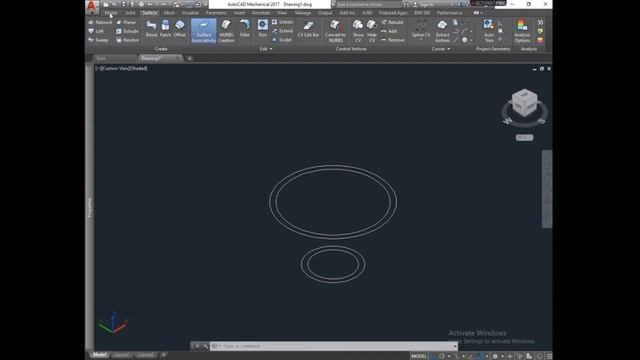Viewport: 640px width, 360px height.
Task: Click the ViewCube in viewport
Action: pos(524,103)
